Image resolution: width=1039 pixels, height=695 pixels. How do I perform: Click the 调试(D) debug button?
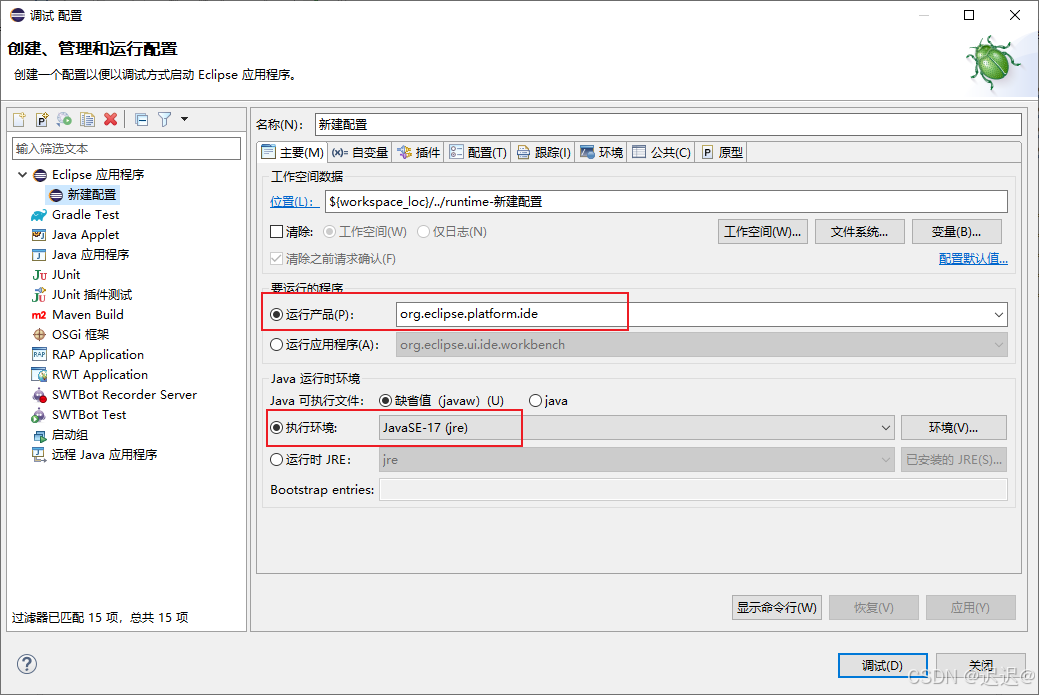[x=882, y=665]
